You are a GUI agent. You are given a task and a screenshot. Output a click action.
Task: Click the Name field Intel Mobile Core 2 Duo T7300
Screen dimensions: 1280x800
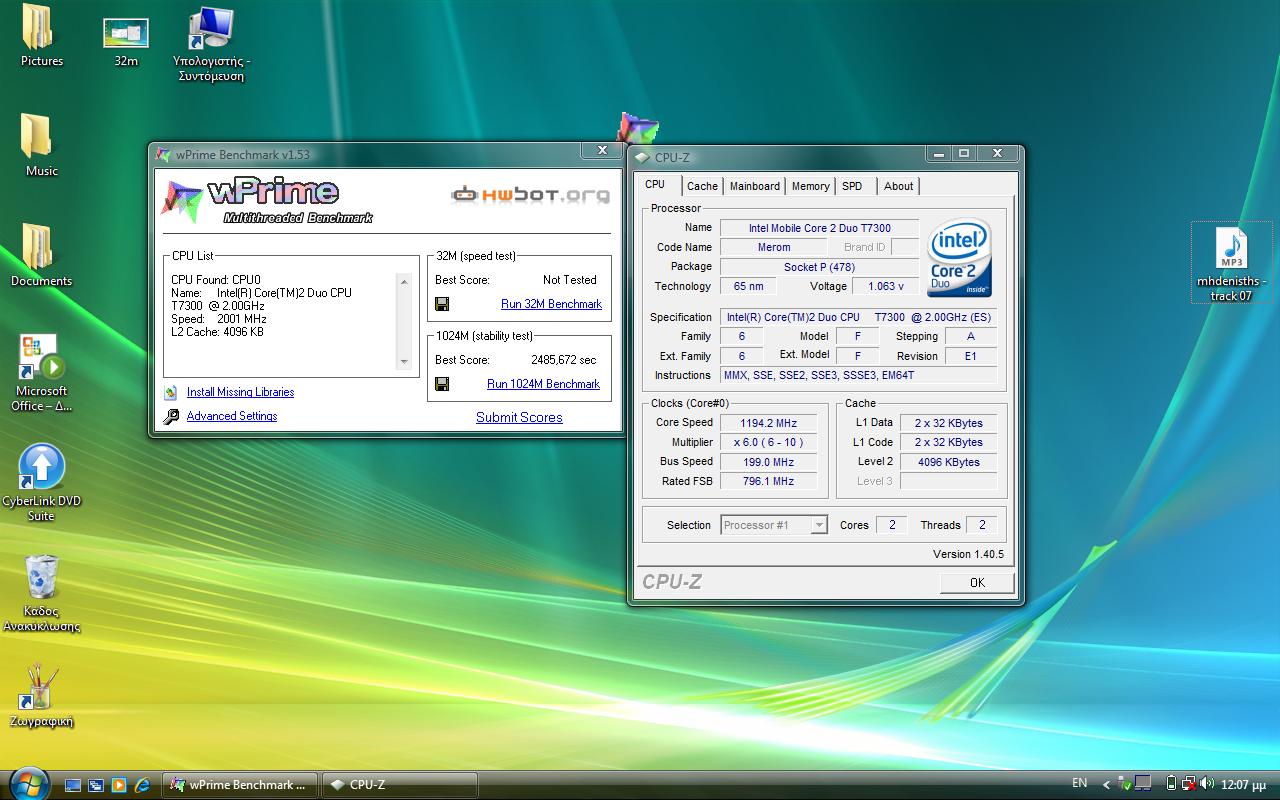point(819,228)
